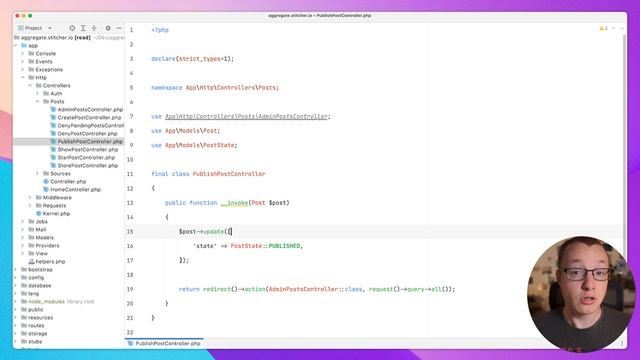Click the Collapse All icon in Project panel
640x360 pixels.
(x=94, y=28)
